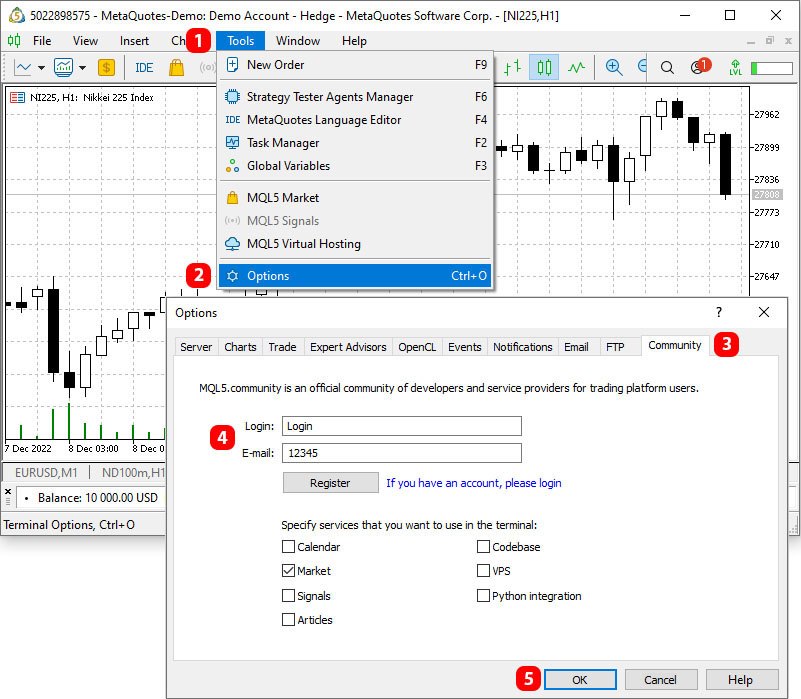This screenshot has height=699, width=801.
Task: Expand the indicators dropdown arrow
Action: coord(82,67)
